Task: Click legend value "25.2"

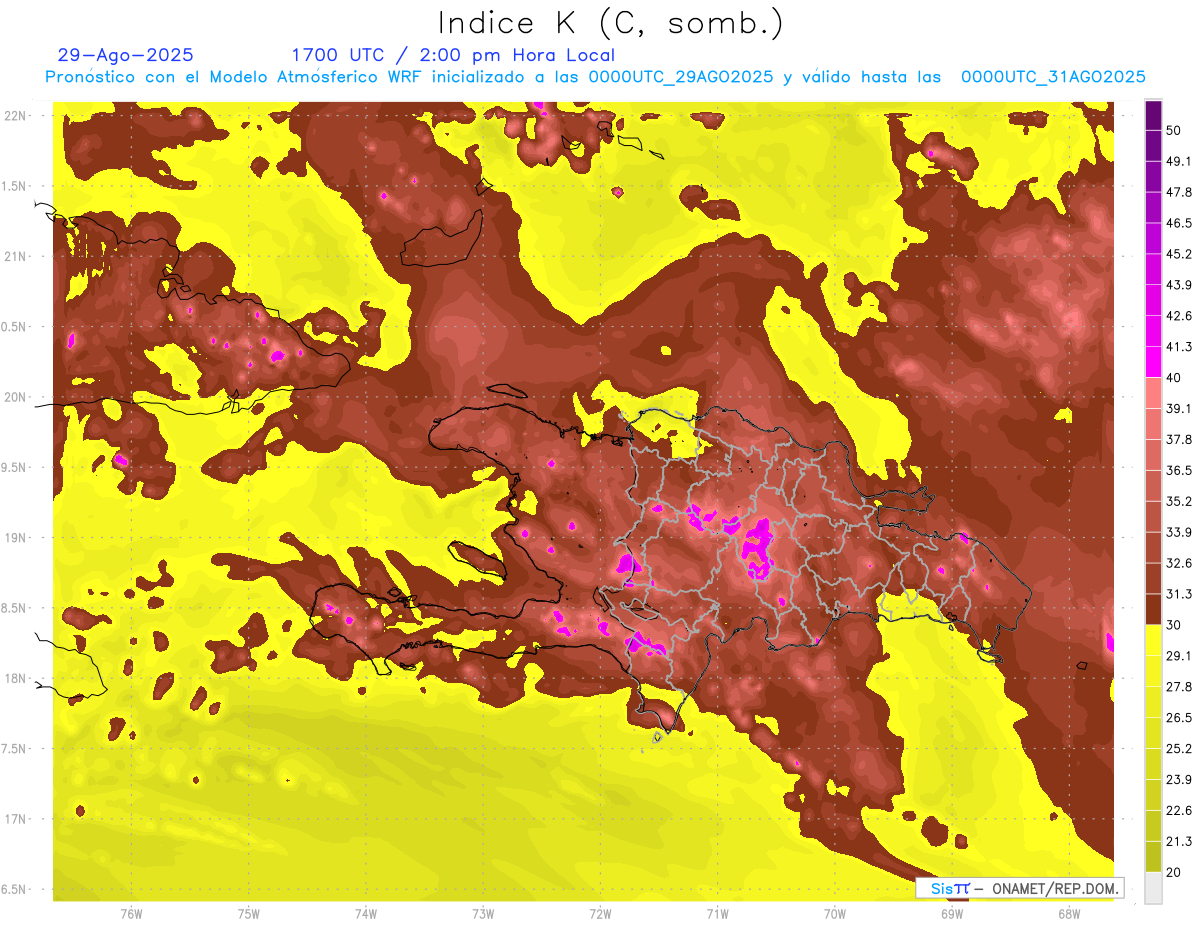Action: pos(1179,748)
